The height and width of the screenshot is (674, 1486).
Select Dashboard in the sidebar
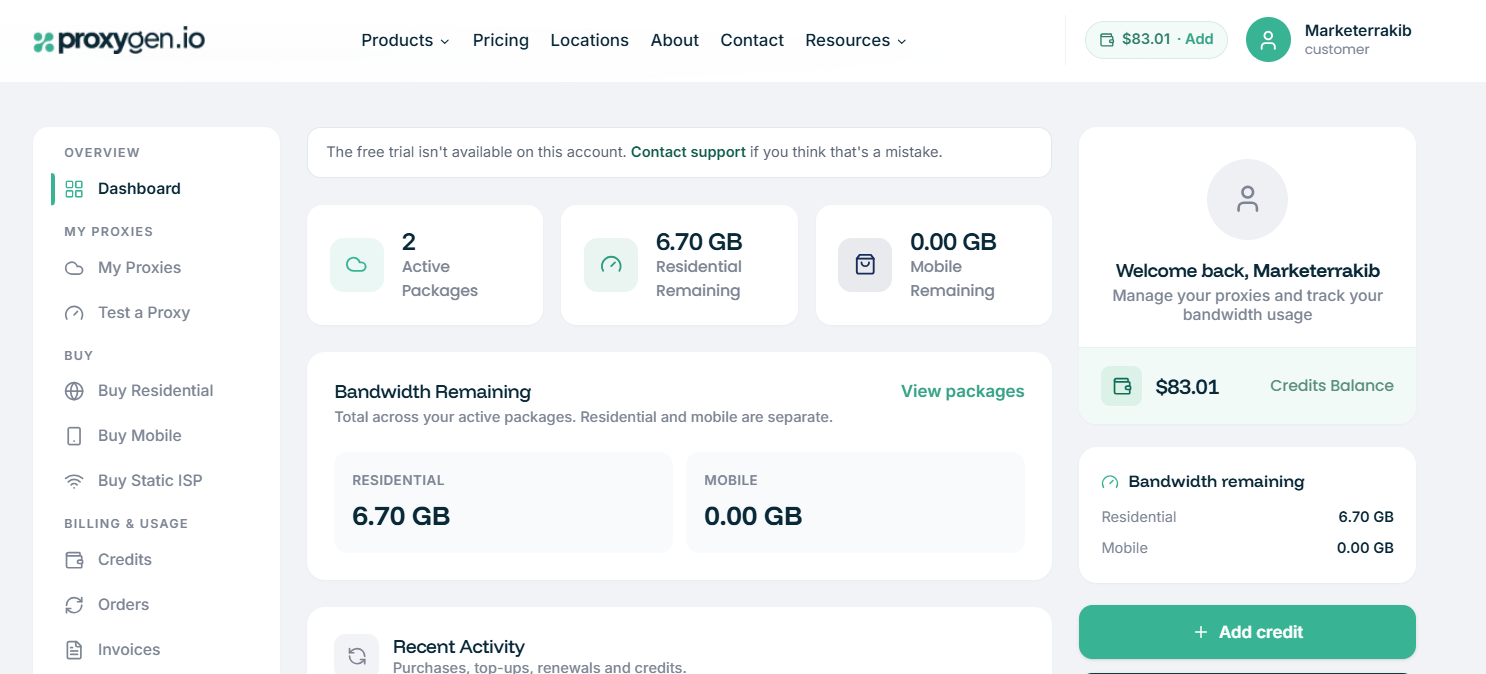(x=139, y=189)
